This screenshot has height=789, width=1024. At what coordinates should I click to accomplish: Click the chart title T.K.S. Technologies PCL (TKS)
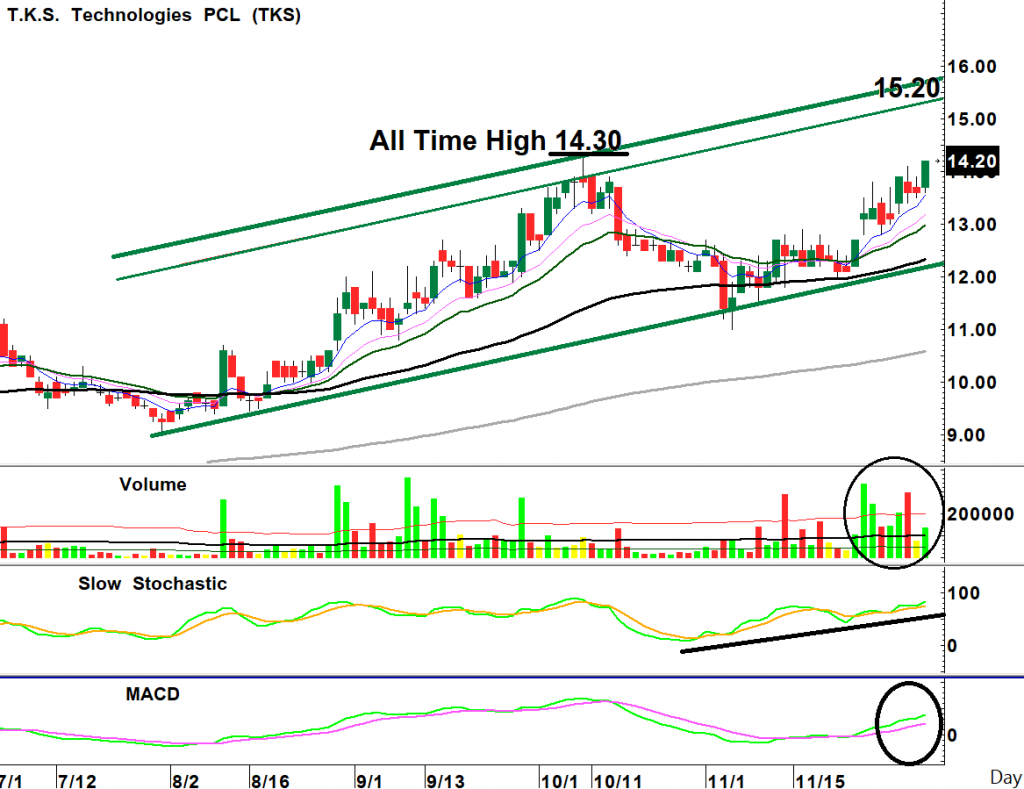pyautogui.click(x=154, y=14)
